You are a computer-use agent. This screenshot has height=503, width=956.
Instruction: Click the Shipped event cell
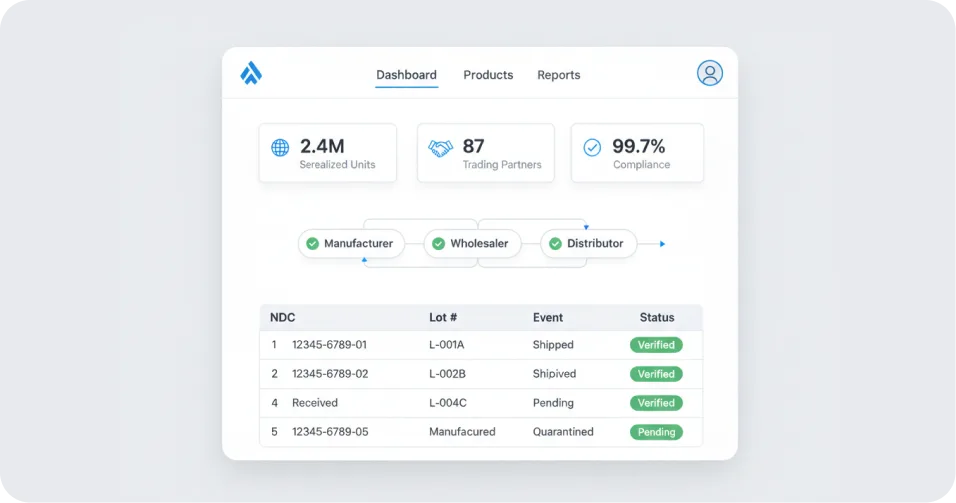tap(553, 345)
